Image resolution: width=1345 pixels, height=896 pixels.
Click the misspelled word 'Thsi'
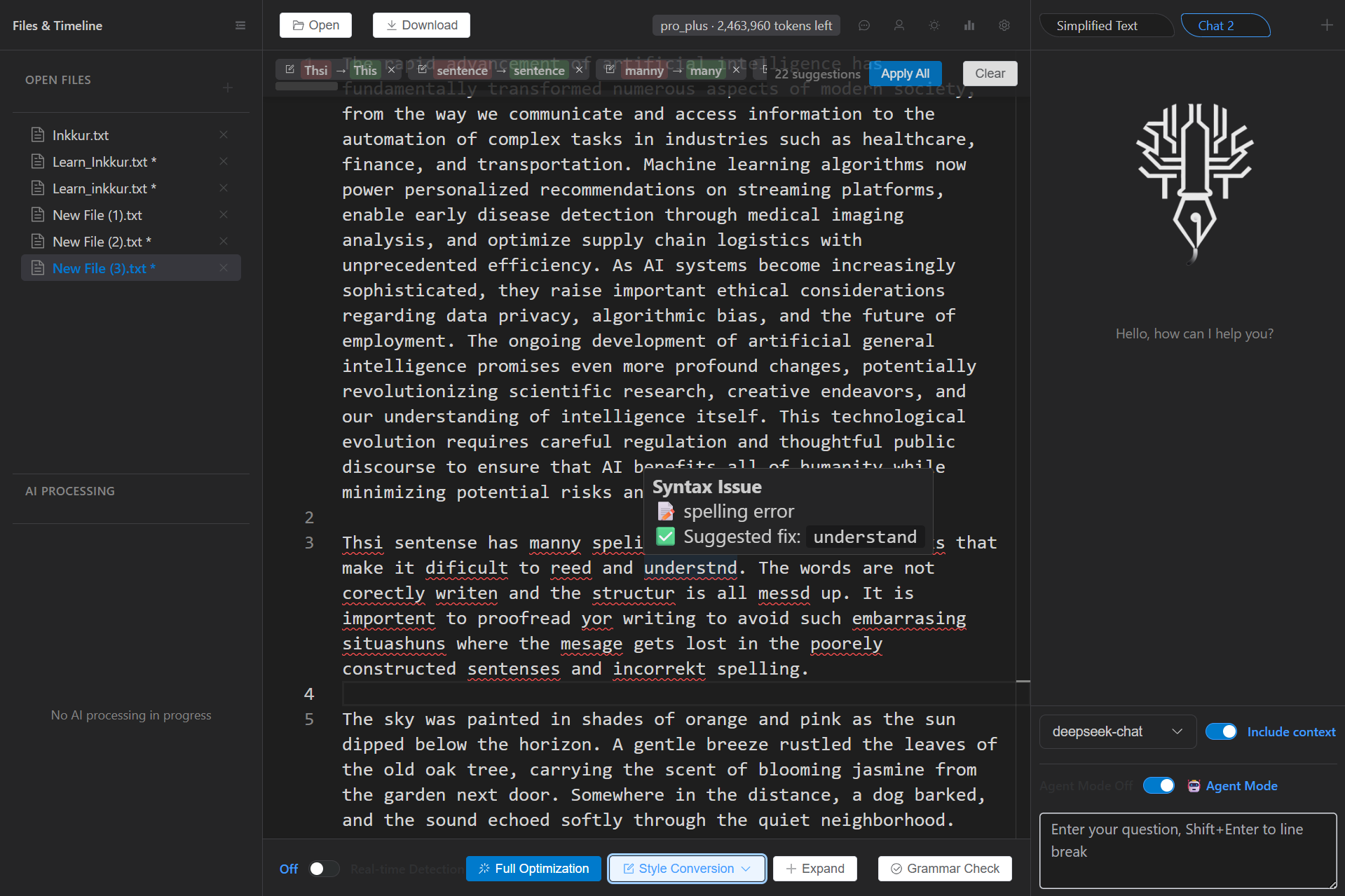pyautogui.click(x=362, y=542)
